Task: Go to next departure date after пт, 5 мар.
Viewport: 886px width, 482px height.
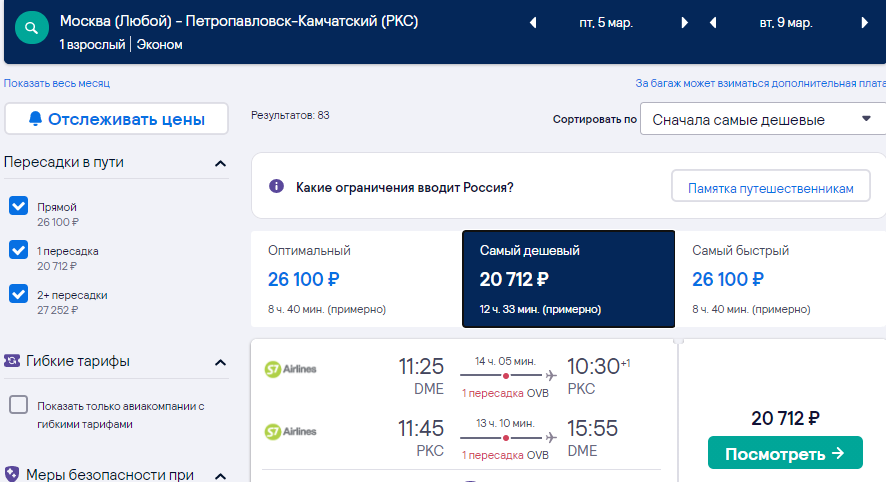Action: point(684,23)
